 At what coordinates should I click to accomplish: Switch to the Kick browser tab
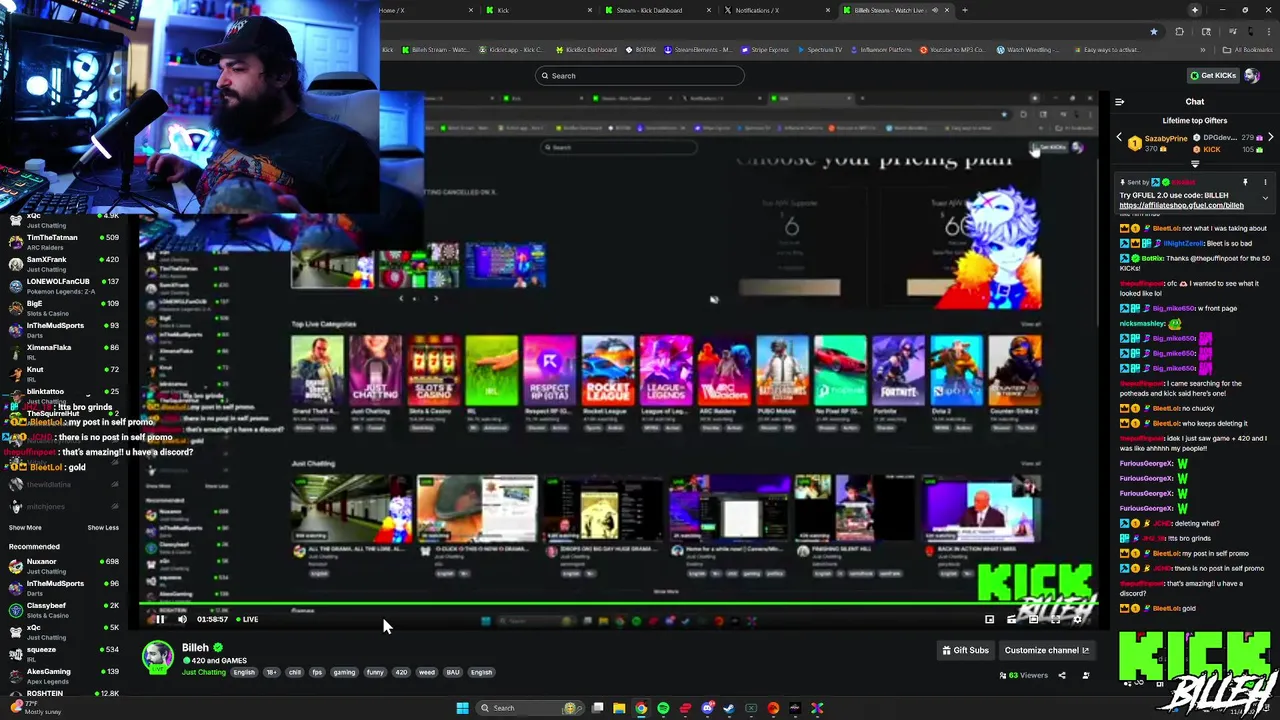(540, 10)
